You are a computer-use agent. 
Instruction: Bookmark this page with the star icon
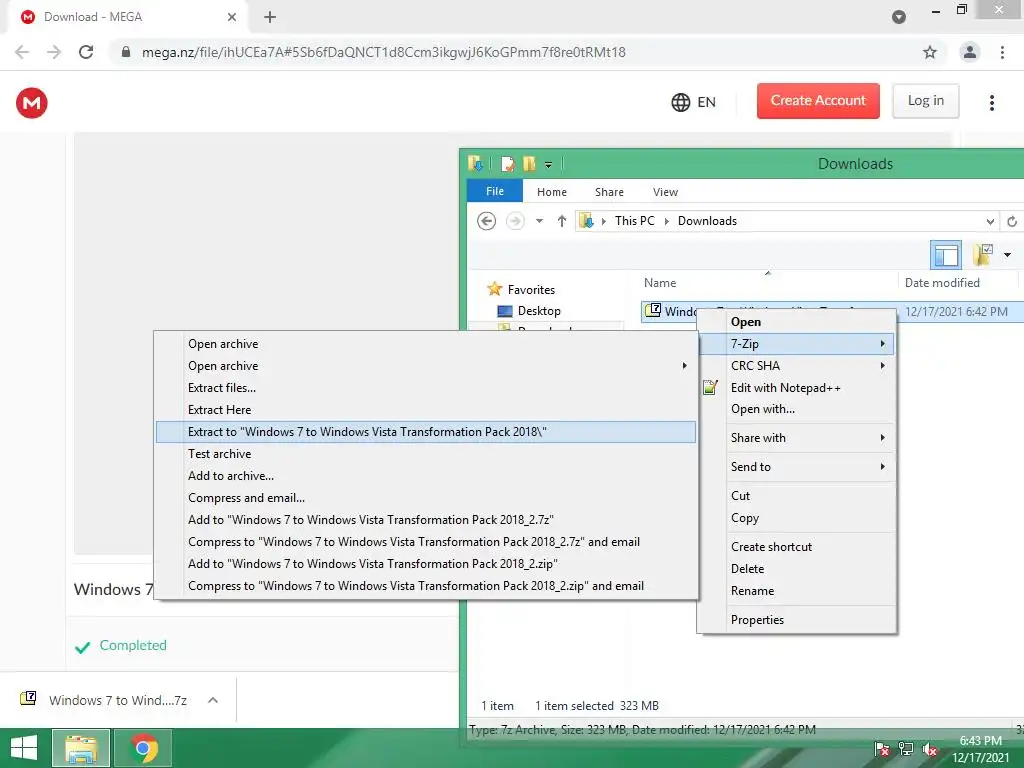pyautogui.click(x=929, y=52)
